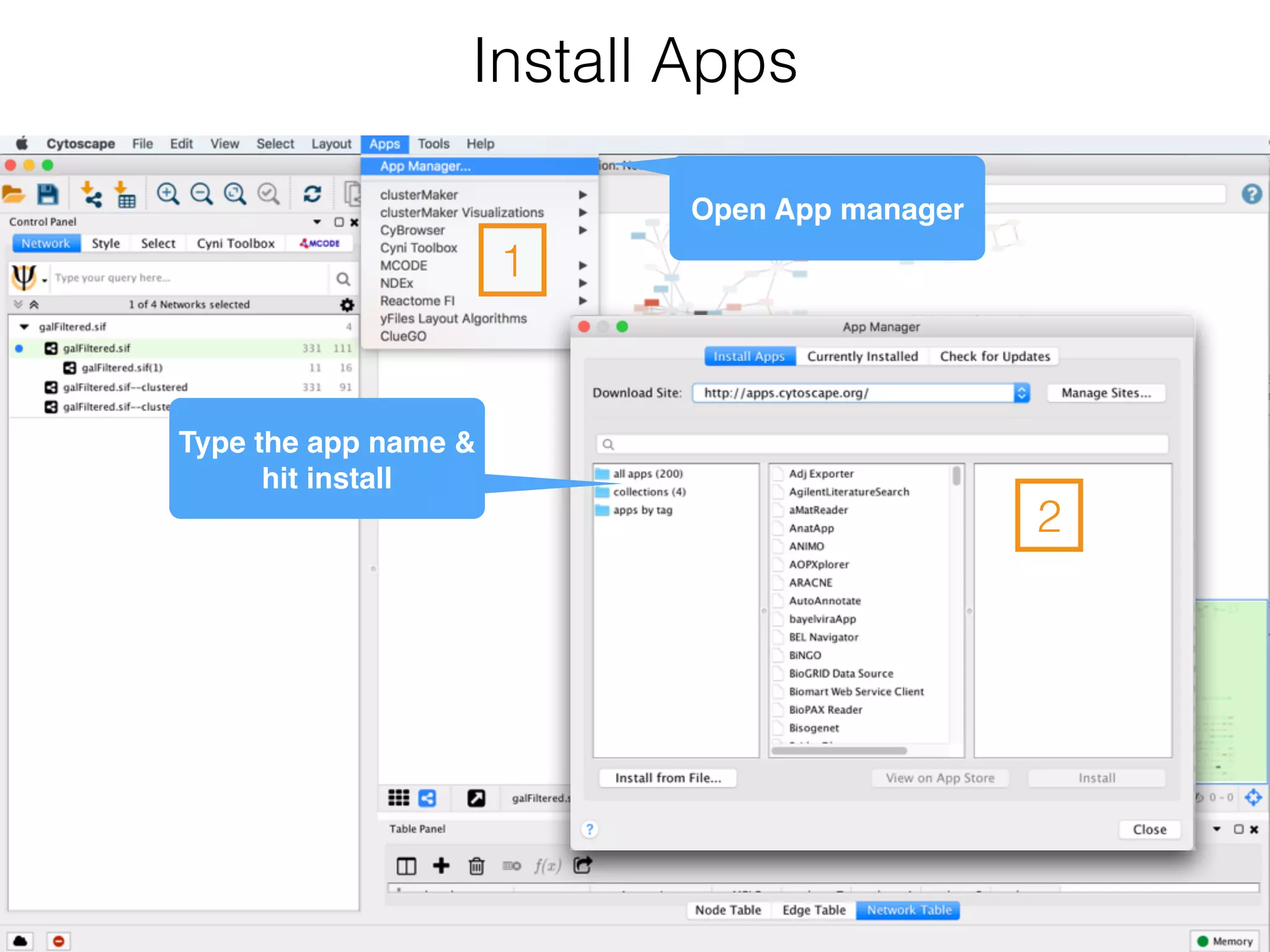1270x952 pixels.
Task: Choose App Manager... menu entry
Action: point(479,166)
